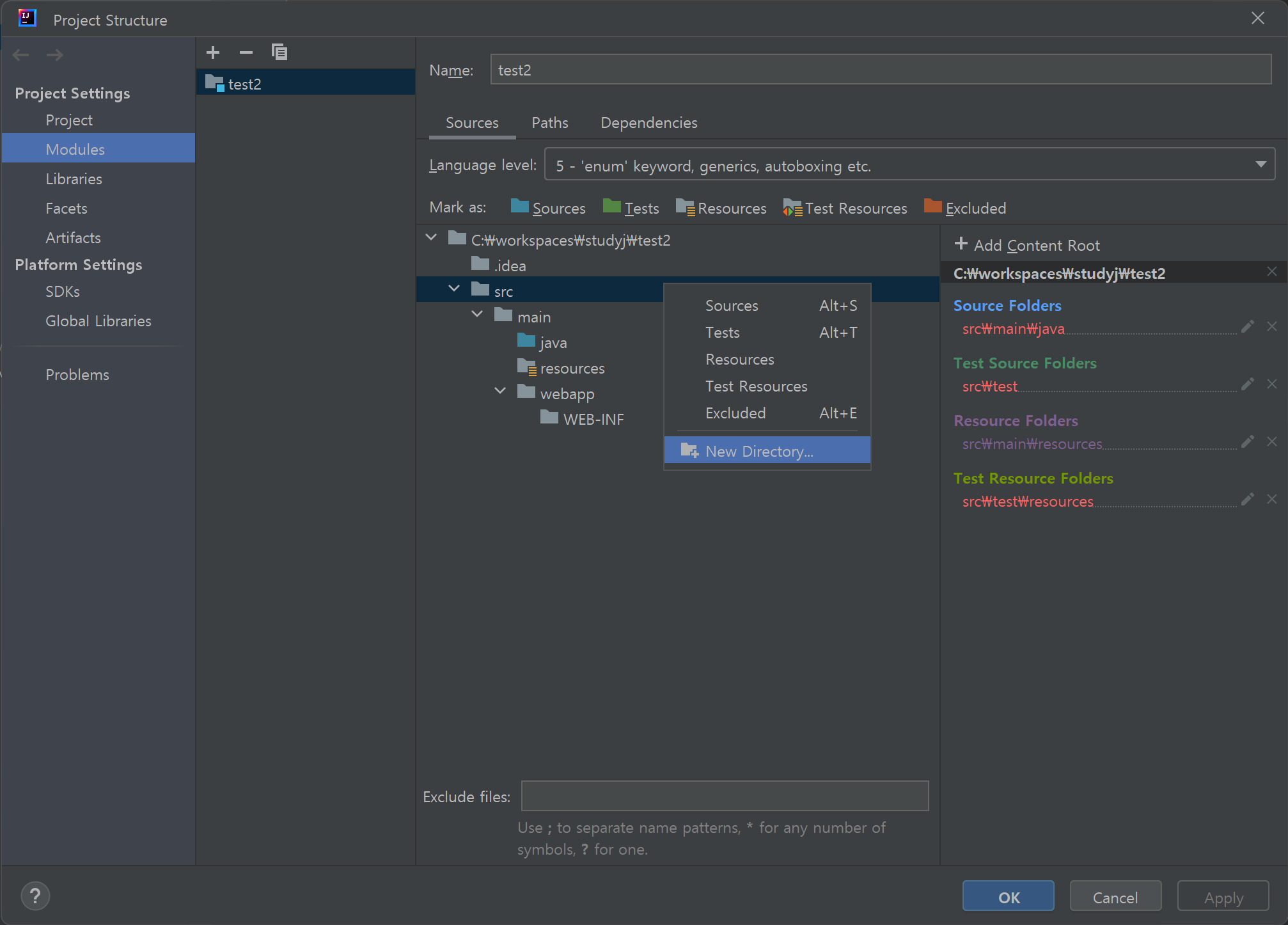The height and width of the screenshot is (925, 1288).
Task: Click the Exclude files input field
Action: [724, 796]
